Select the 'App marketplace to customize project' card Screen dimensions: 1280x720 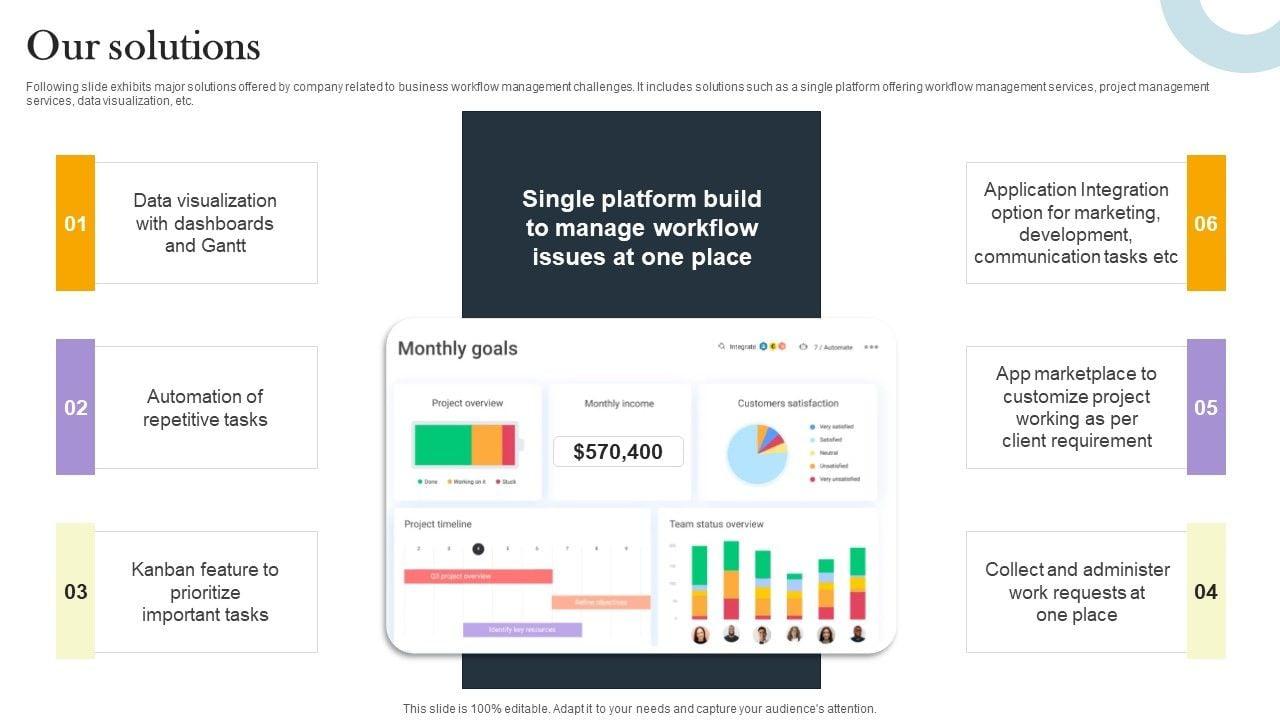point(1077,407)
